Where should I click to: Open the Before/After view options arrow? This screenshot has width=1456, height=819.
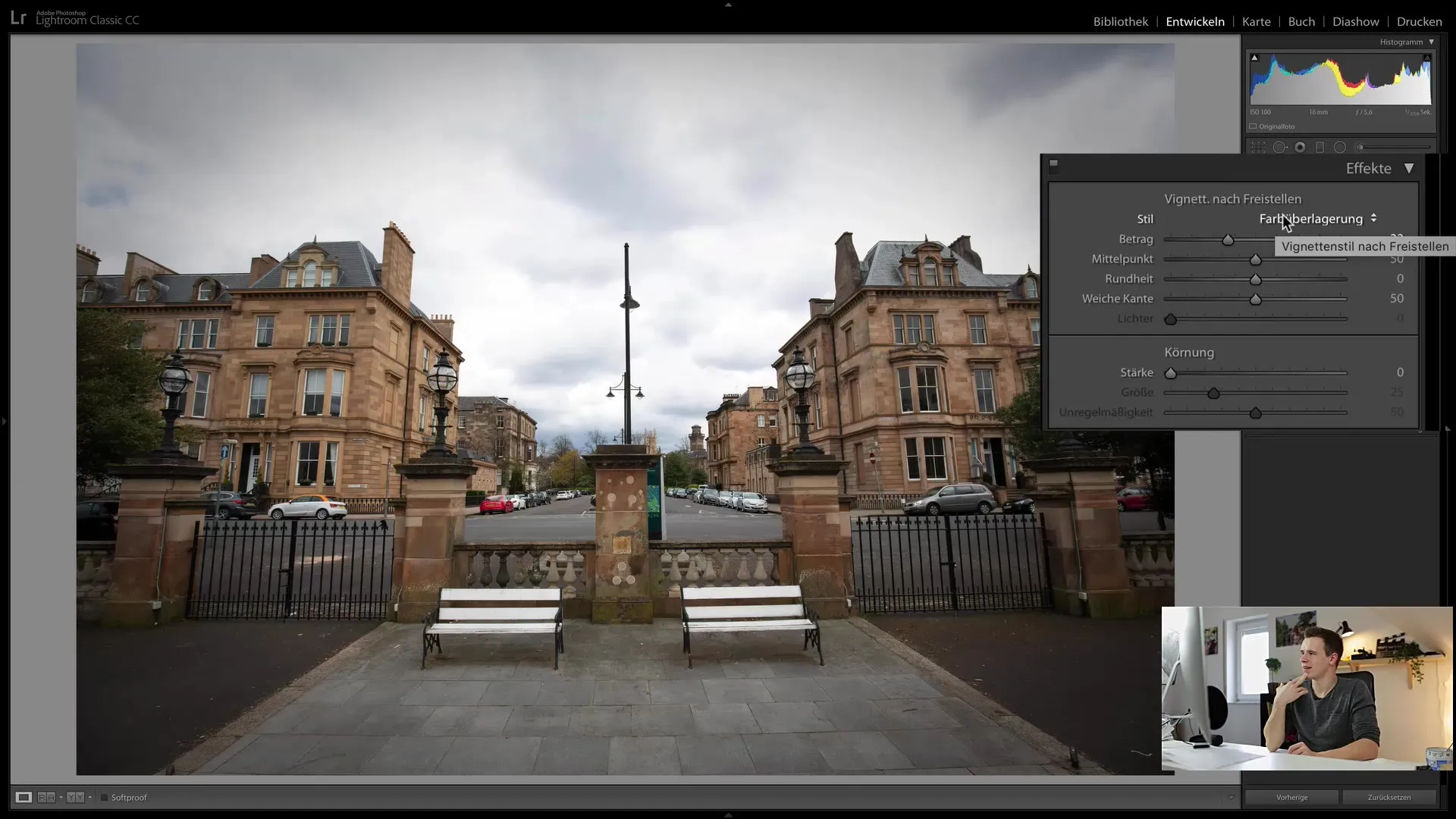[x=89, y=797]
